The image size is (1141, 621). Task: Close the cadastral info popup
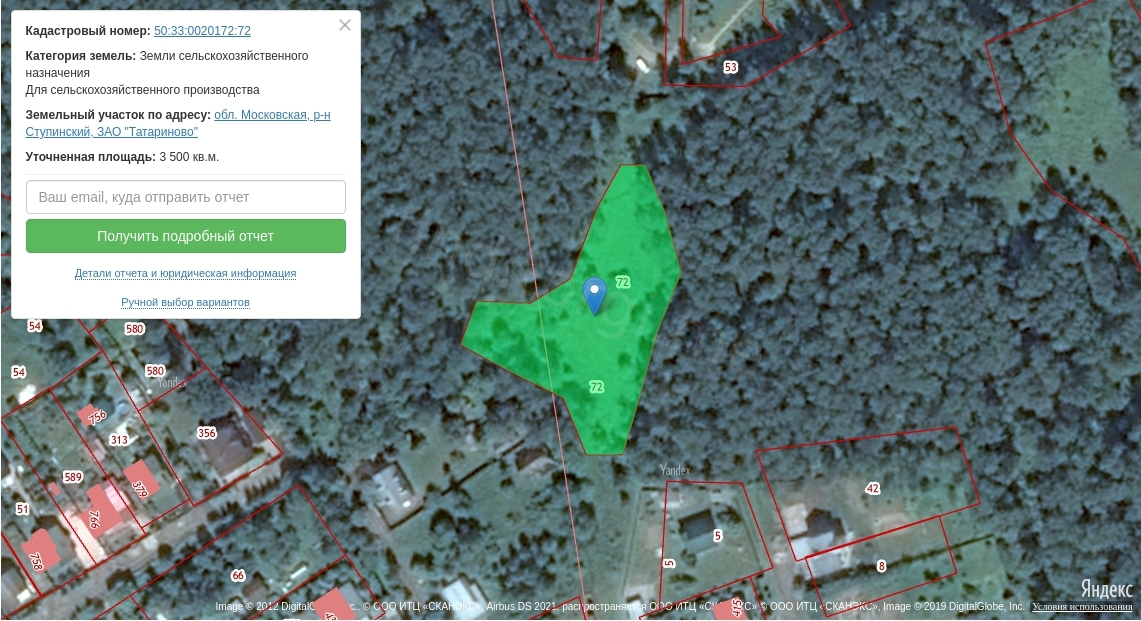pos(345,25)
